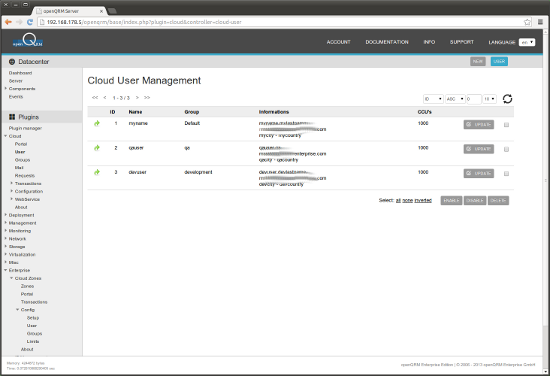Click the DELETE button
Screen dimensions: 550x376
pyautogui.click(x=498, y=201)
